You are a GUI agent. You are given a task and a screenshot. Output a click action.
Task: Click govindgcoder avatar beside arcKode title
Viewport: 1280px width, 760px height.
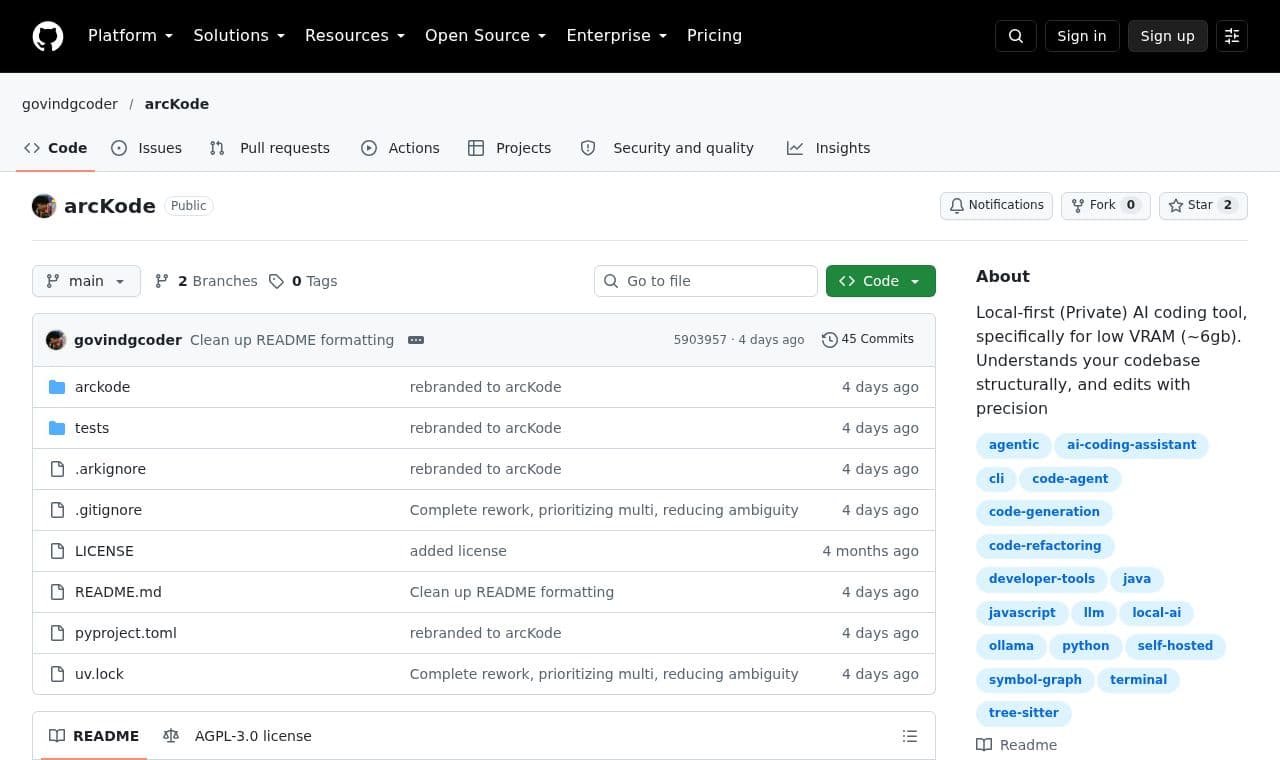click(44, 206)
